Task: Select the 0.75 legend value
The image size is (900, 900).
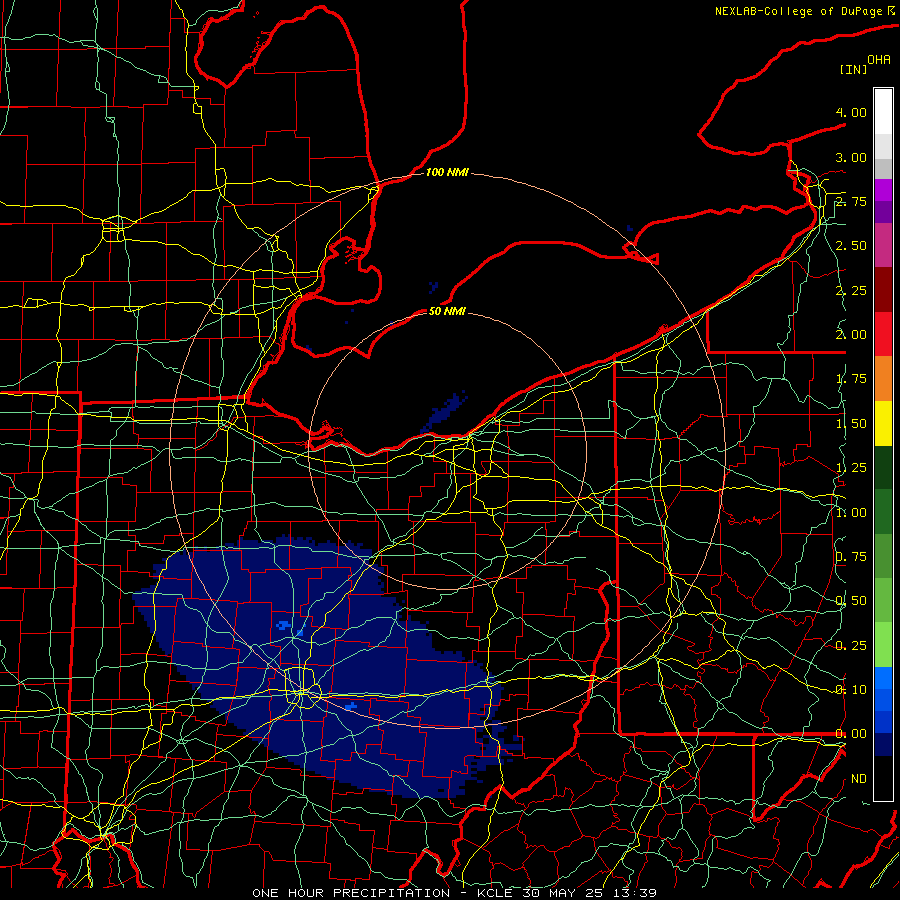Action: (851, 557)
